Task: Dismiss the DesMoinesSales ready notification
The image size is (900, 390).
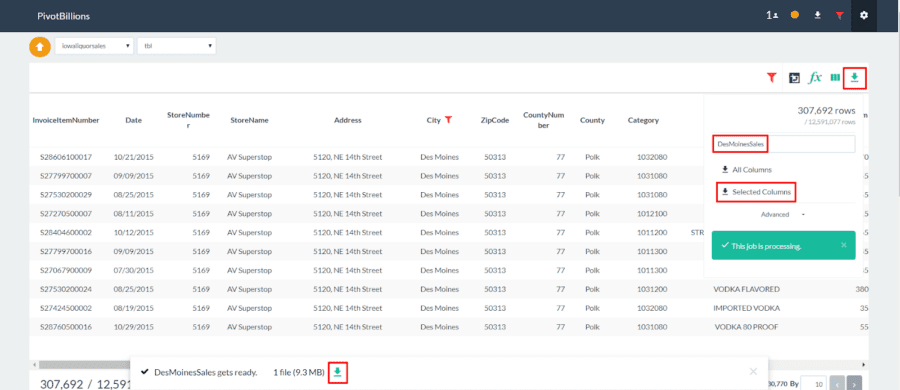Action: tap(753, 371)
